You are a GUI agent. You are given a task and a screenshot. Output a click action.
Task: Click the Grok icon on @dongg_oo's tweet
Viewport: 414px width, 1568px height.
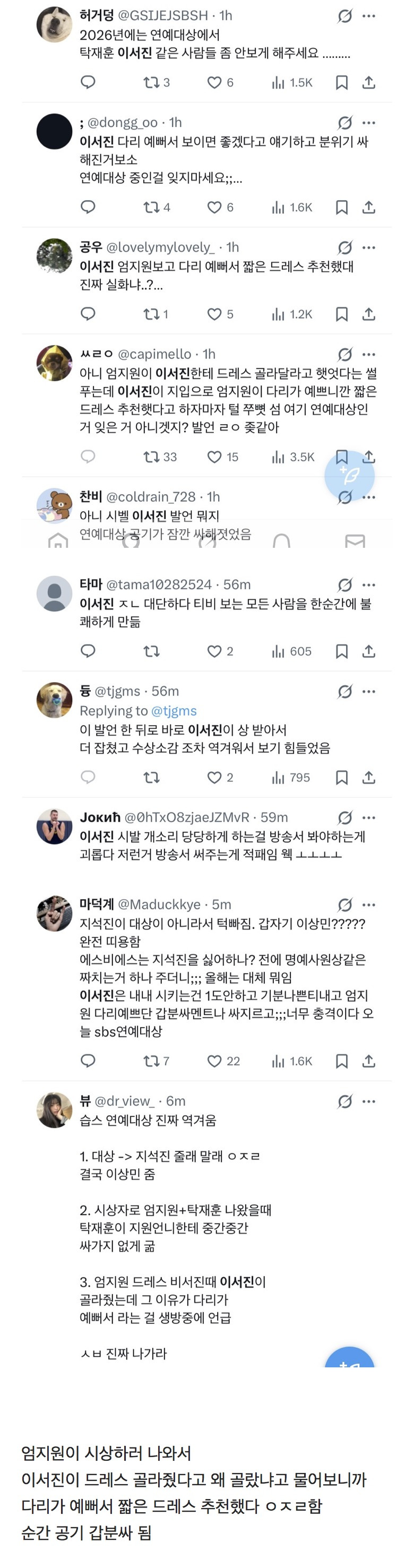[x=344, y=123]
